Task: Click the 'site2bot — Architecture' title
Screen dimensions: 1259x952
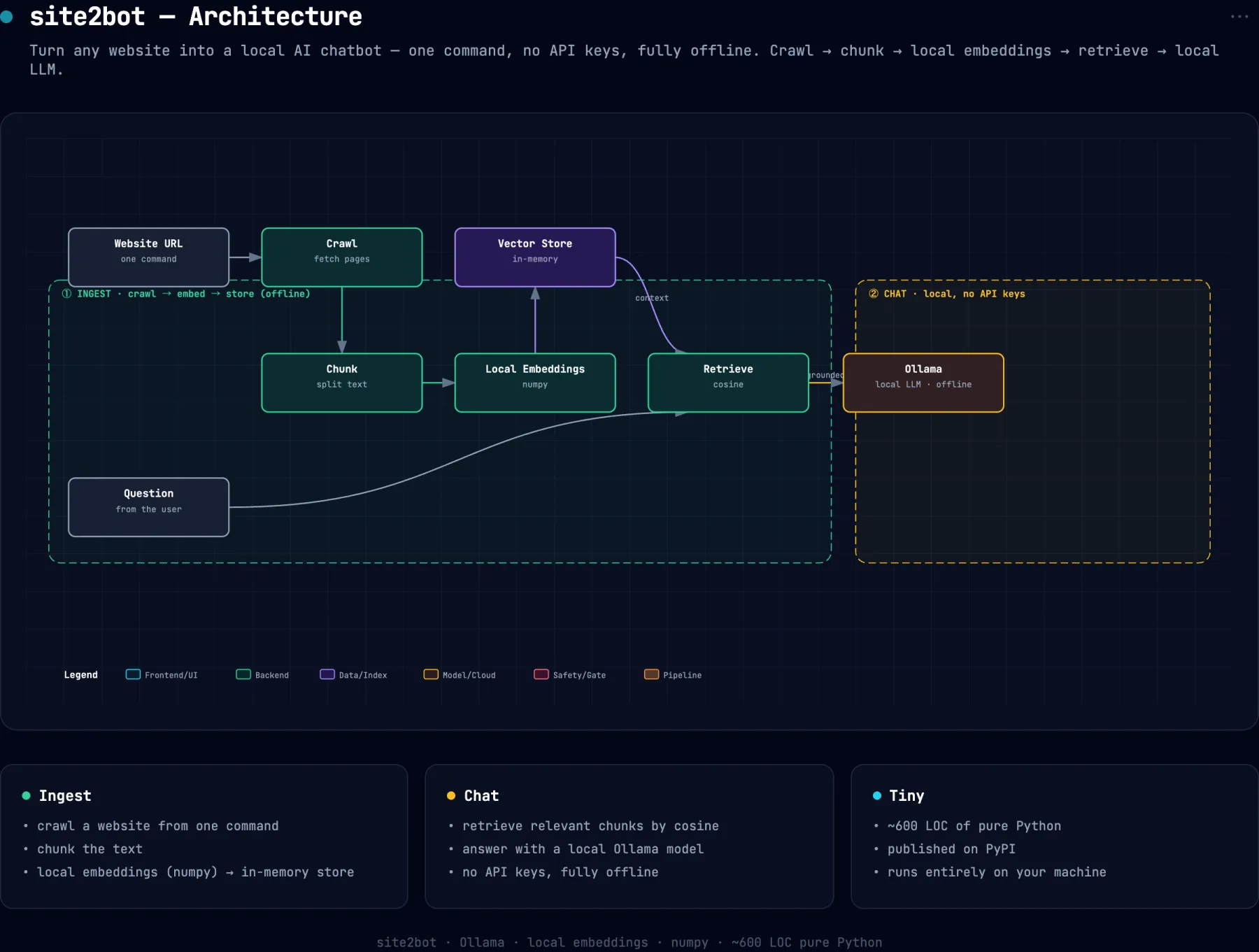Action: tap(196, 16)
